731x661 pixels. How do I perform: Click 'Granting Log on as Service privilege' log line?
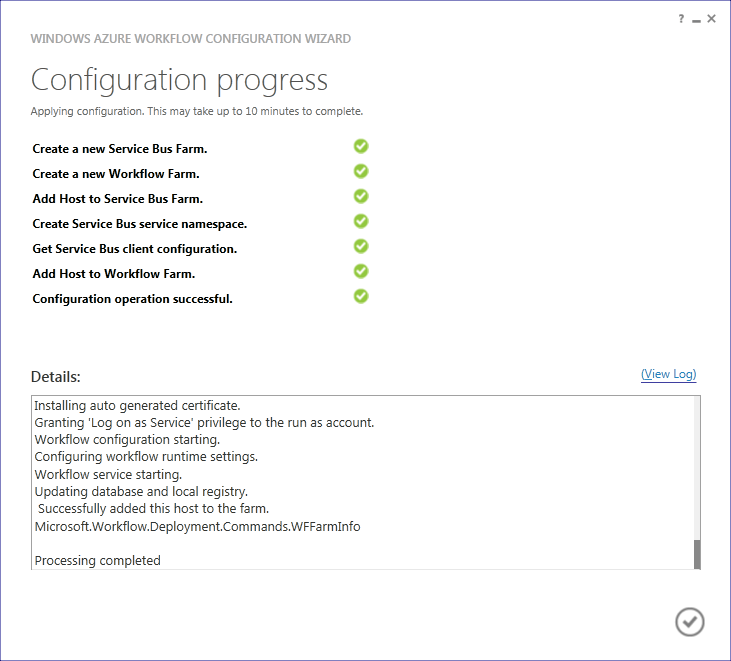click(x=204, y=423)
